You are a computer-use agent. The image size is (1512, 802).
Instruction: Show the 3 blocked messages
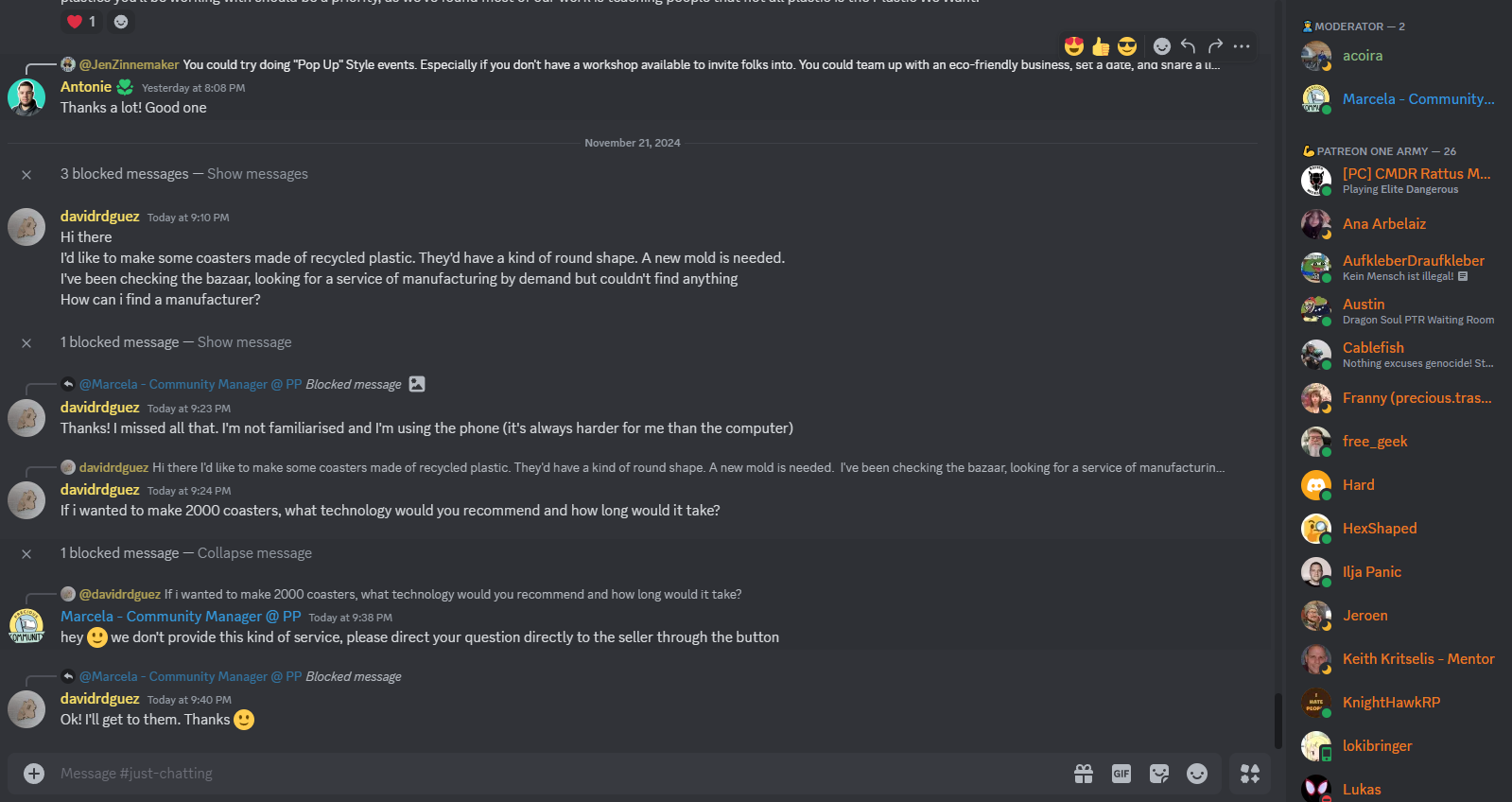tap(257, 174)
